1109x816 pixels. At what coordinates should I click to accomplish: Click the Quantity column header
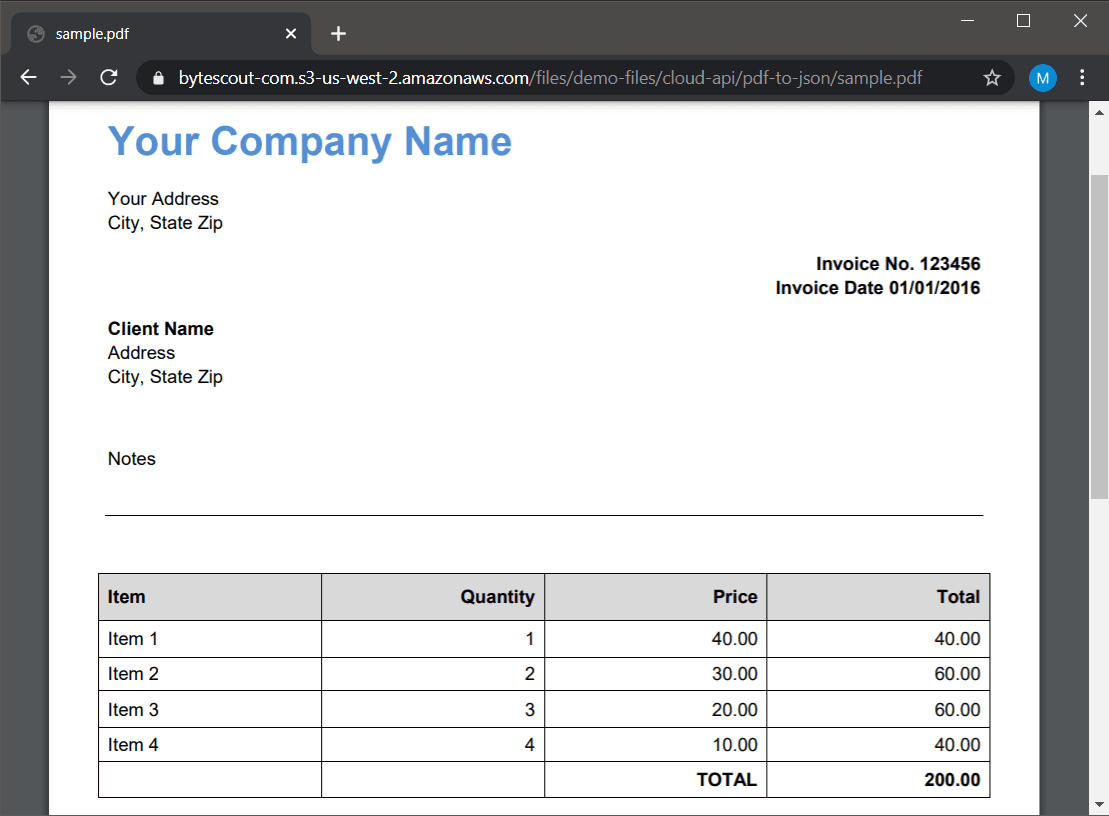500,596
